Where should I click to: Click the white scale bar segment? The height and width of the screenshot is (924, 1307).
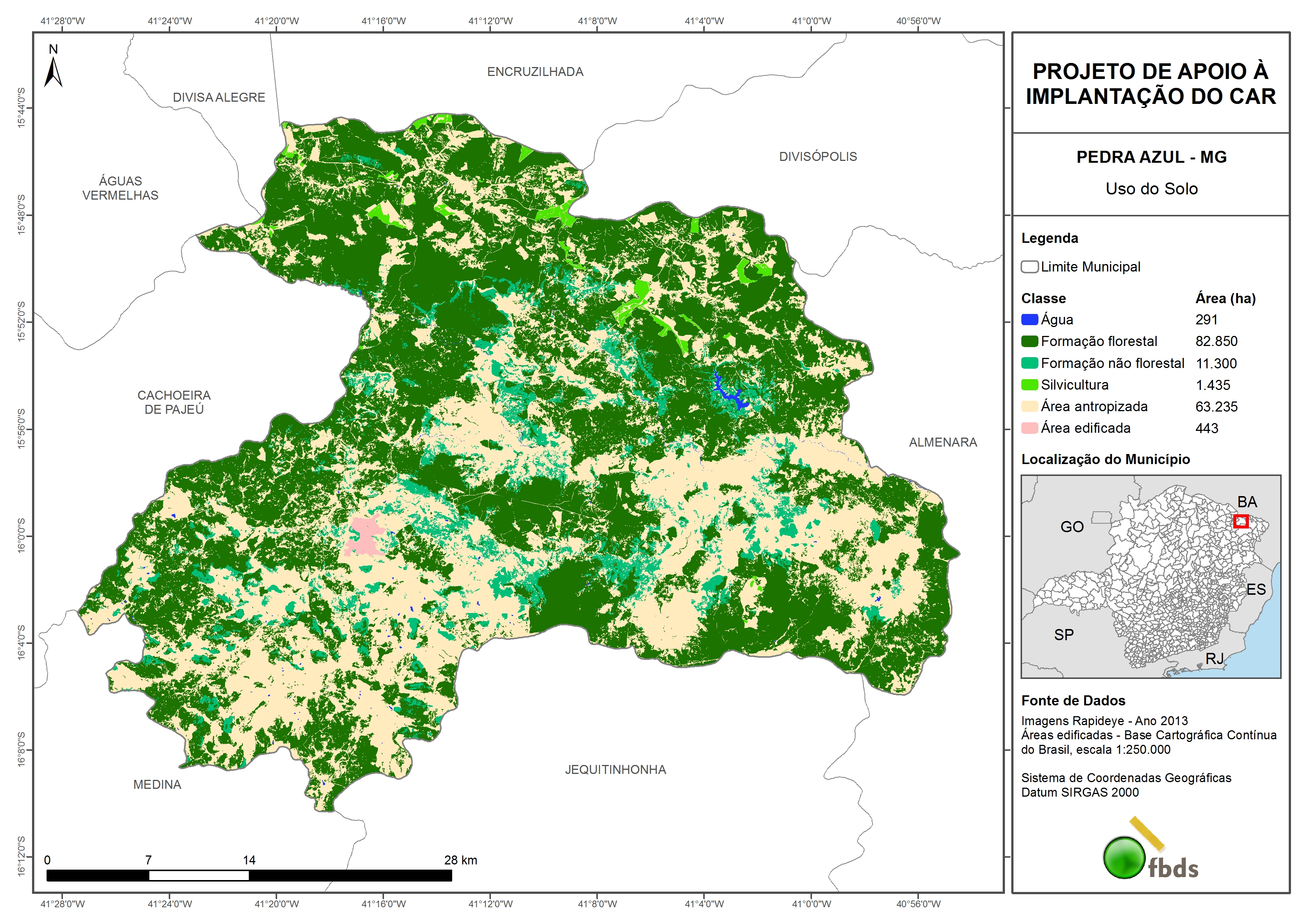(x=199, y=876)
